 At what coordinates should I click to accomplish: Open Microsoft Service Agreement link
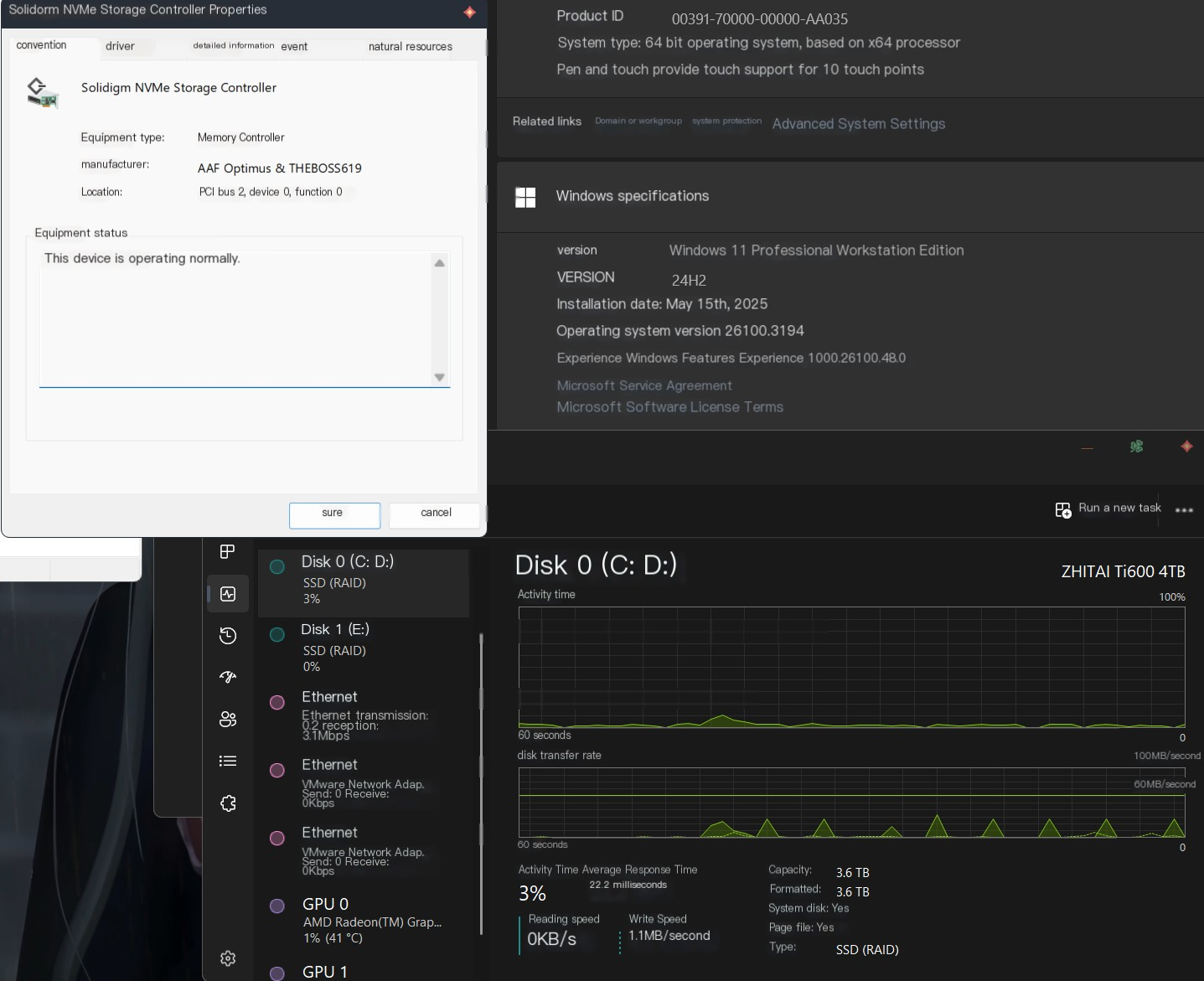[x=644, y=385]
